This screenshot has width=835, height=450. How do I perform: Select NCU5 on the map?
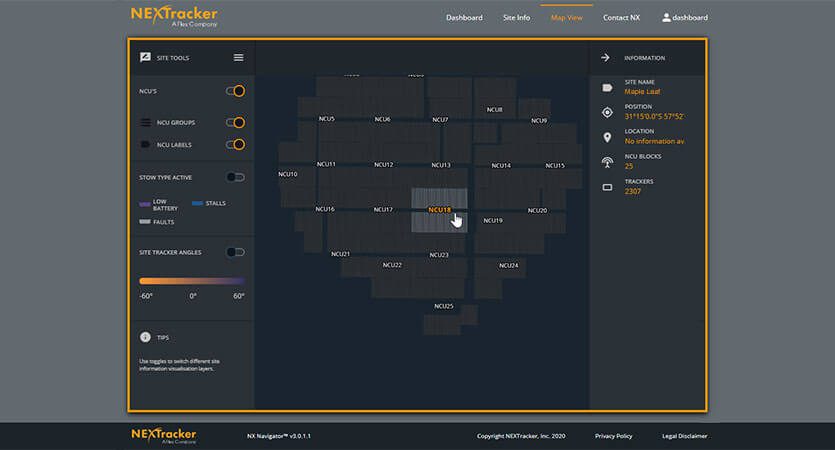click(326, 119)
